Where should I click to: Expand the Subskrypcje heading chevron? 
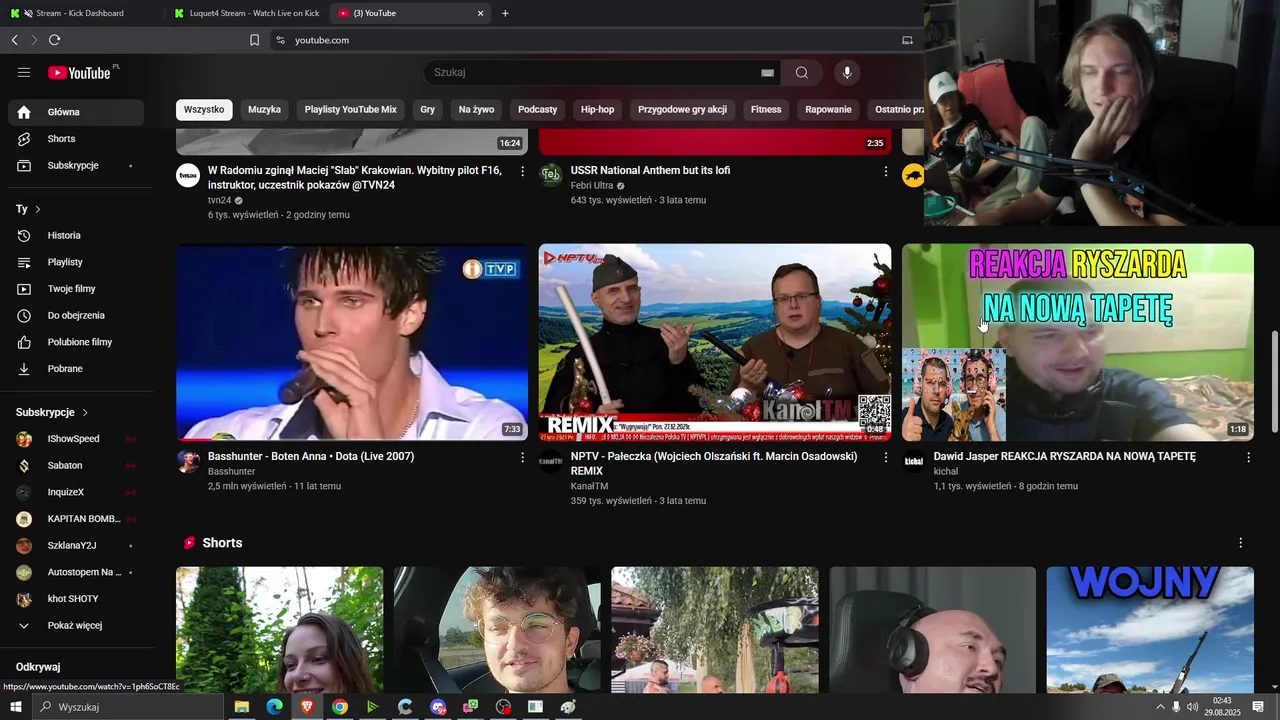click(x=85, y=412)
